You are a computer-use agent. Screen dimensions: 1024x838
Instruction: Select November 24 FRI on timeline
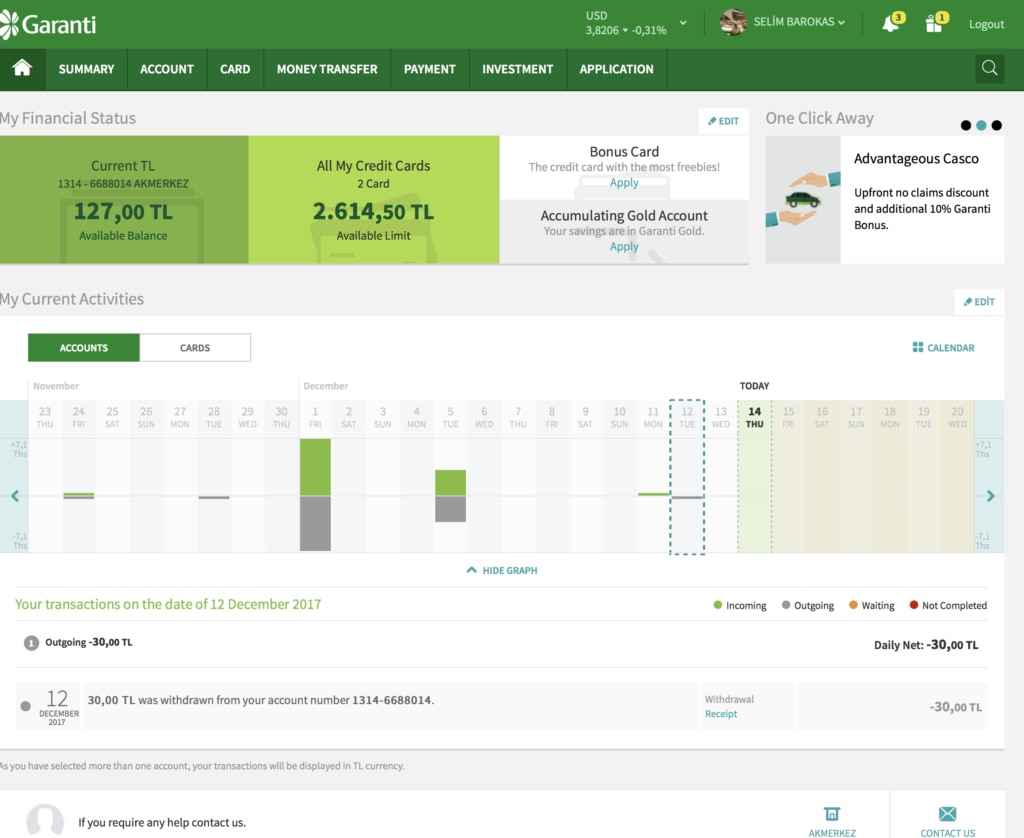pyautogui.click(x=78, y=417)
